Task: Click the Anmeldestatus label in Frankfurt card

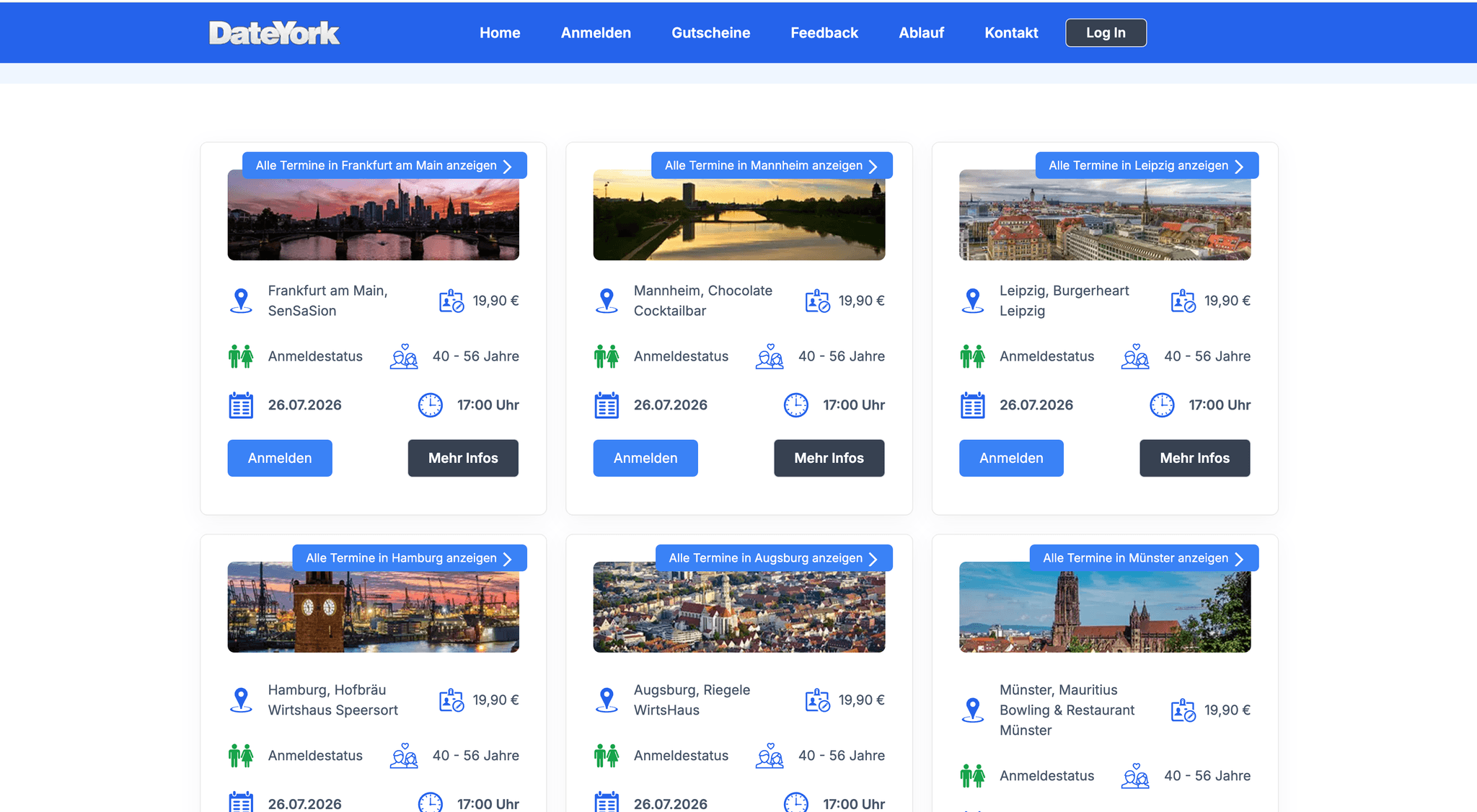Action: [315, 356]
